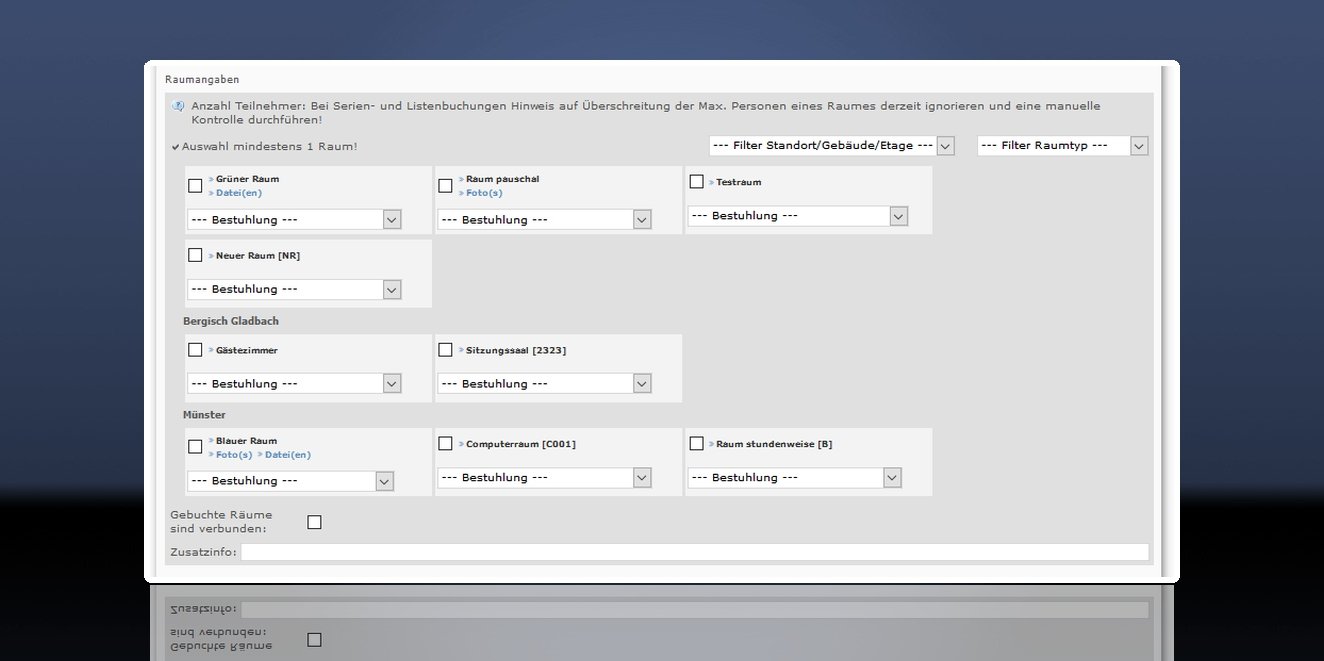Click the Bergisch Gladbach location heading

tap(231, 321)
